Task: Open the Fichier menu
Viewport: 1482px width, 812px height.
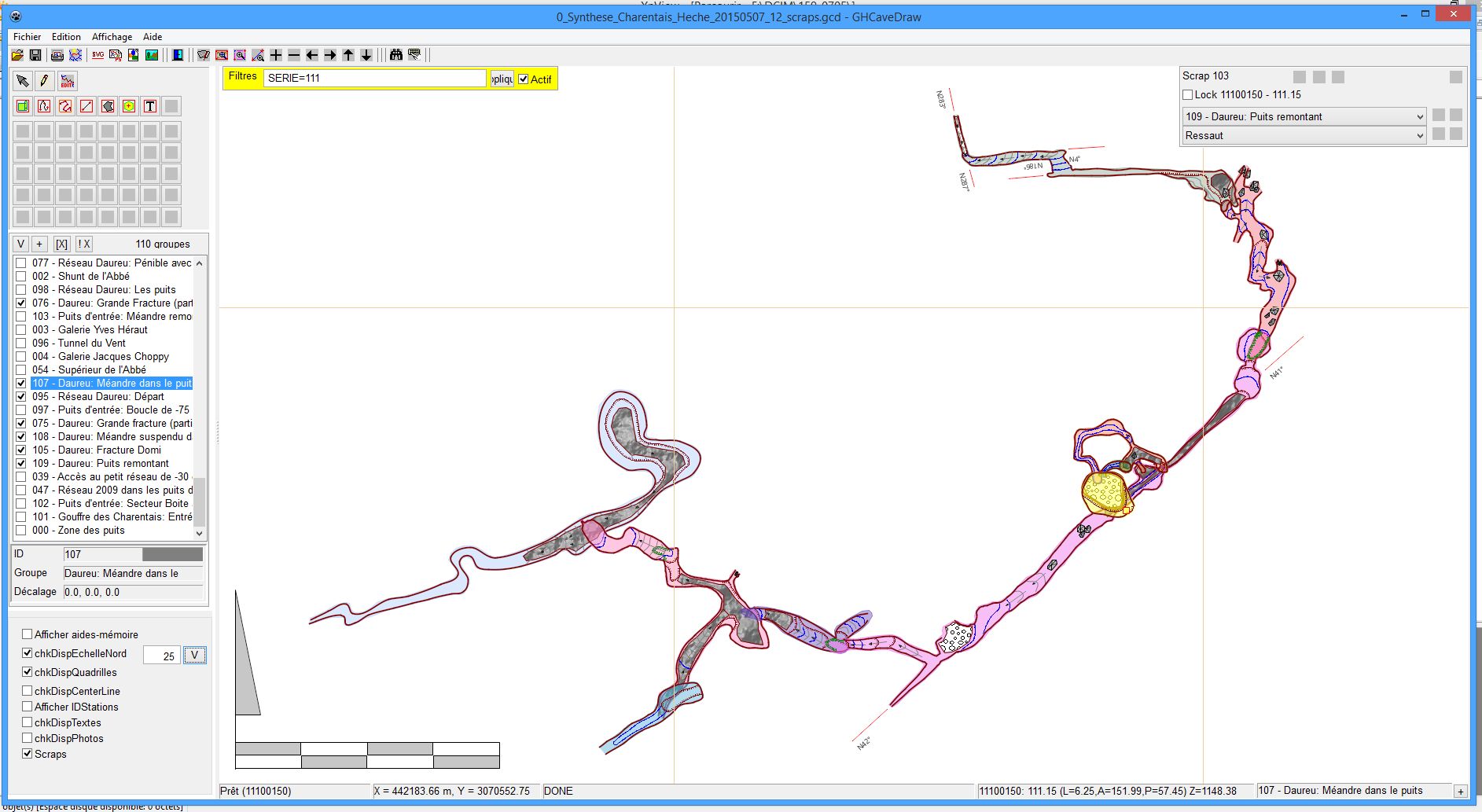Action: tap(28, 37)
